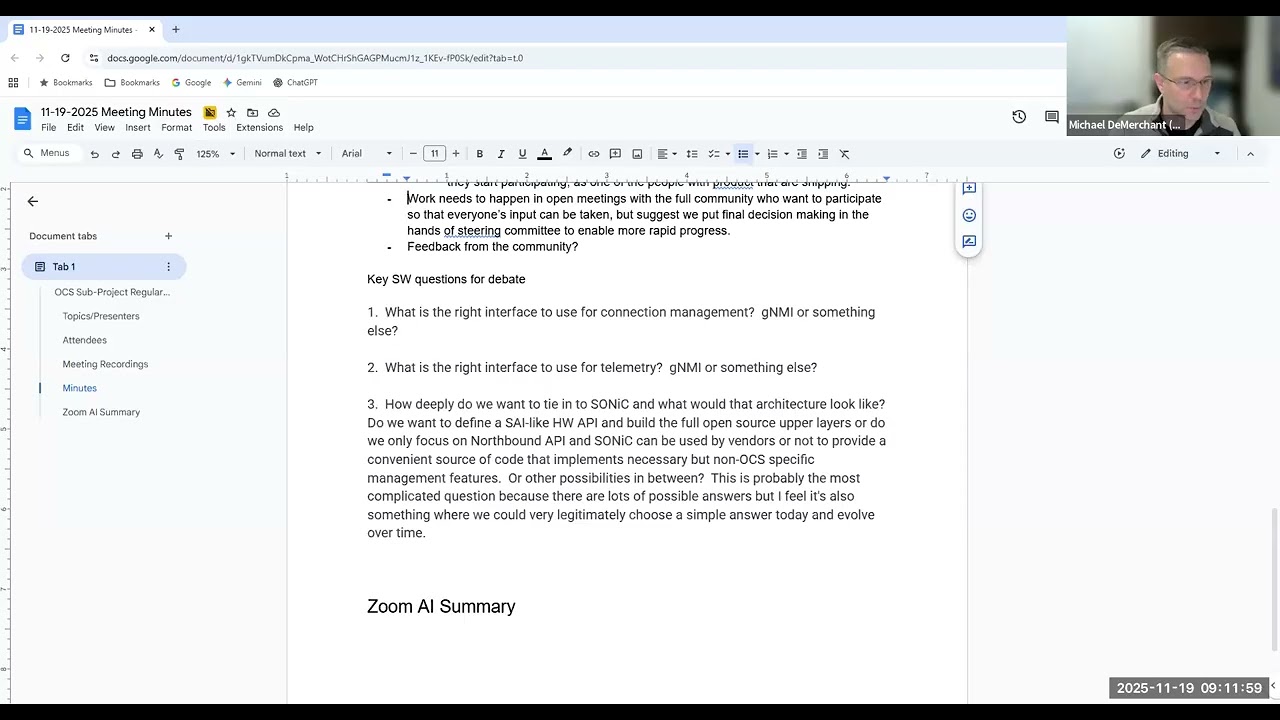Open the Tab 1 options menu
The height and width of the screenshot is (720, 1280).
point(168,267)
